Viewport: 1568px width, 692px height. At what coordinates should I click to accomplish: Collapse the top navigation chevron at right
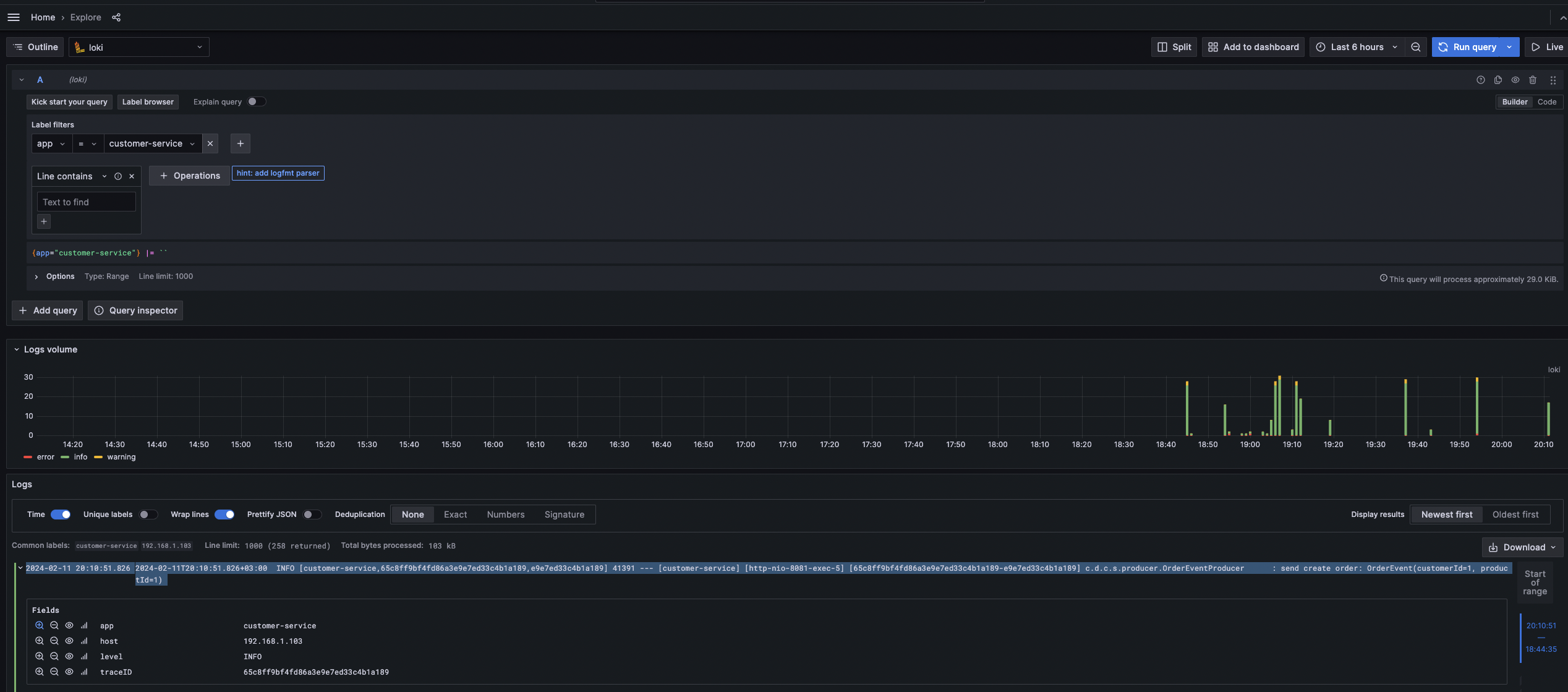(1562, 18)
